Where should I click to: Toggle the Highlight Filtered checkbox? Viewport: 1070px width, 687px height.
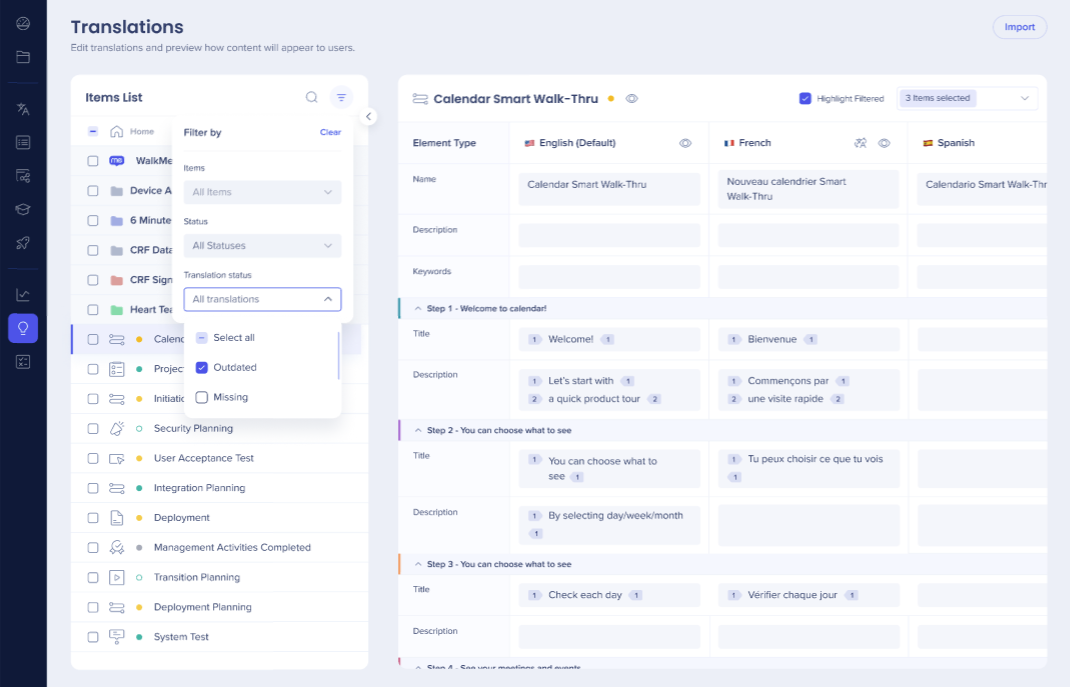point(805,98)
